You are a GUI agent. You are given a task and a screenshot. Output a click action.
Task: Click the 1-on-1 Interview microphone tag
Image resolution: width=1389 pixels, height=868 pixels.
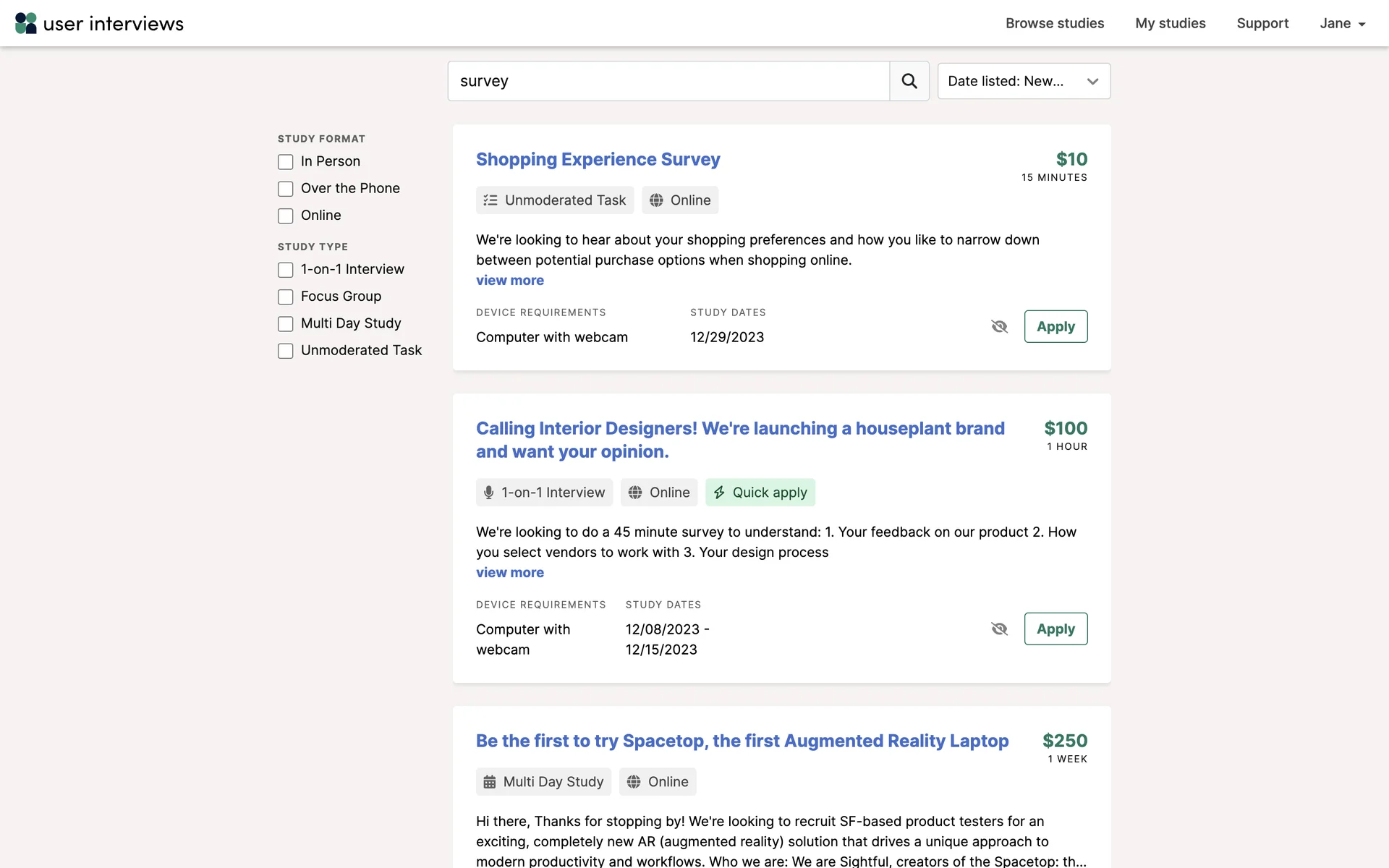point(544,493)
